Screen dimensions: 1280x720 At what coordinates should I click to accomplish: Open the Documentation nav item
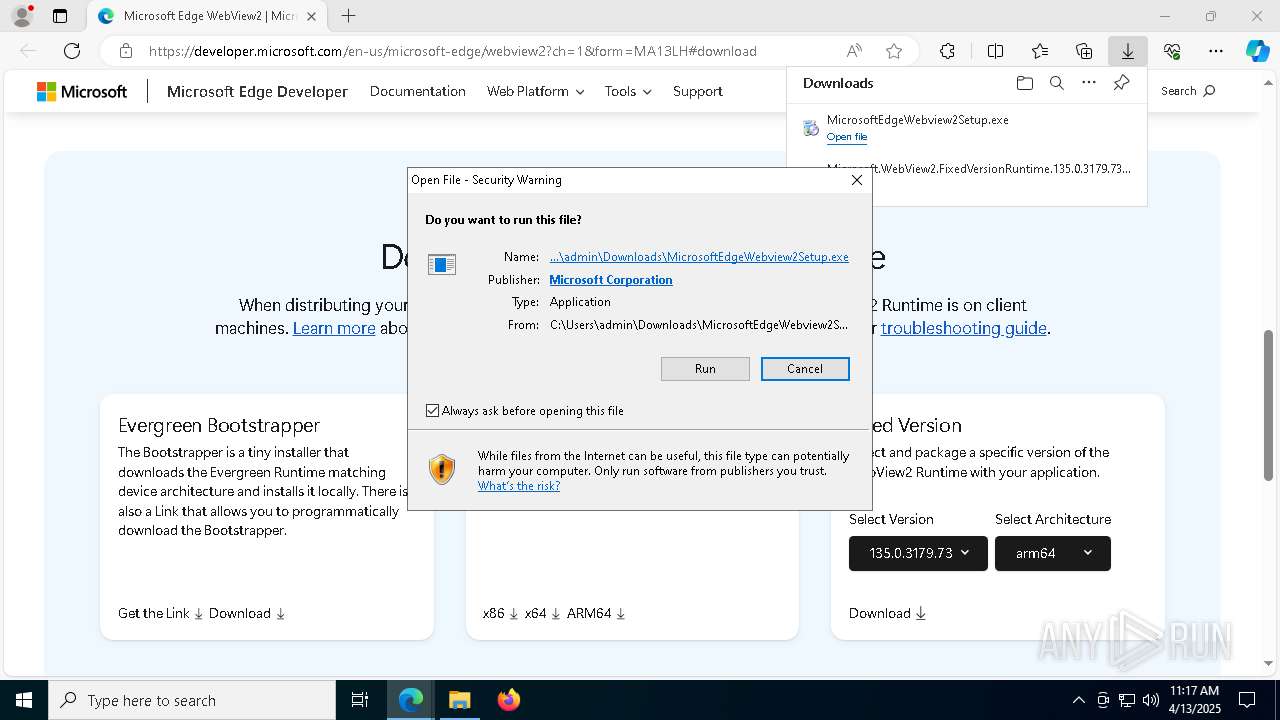417,91
